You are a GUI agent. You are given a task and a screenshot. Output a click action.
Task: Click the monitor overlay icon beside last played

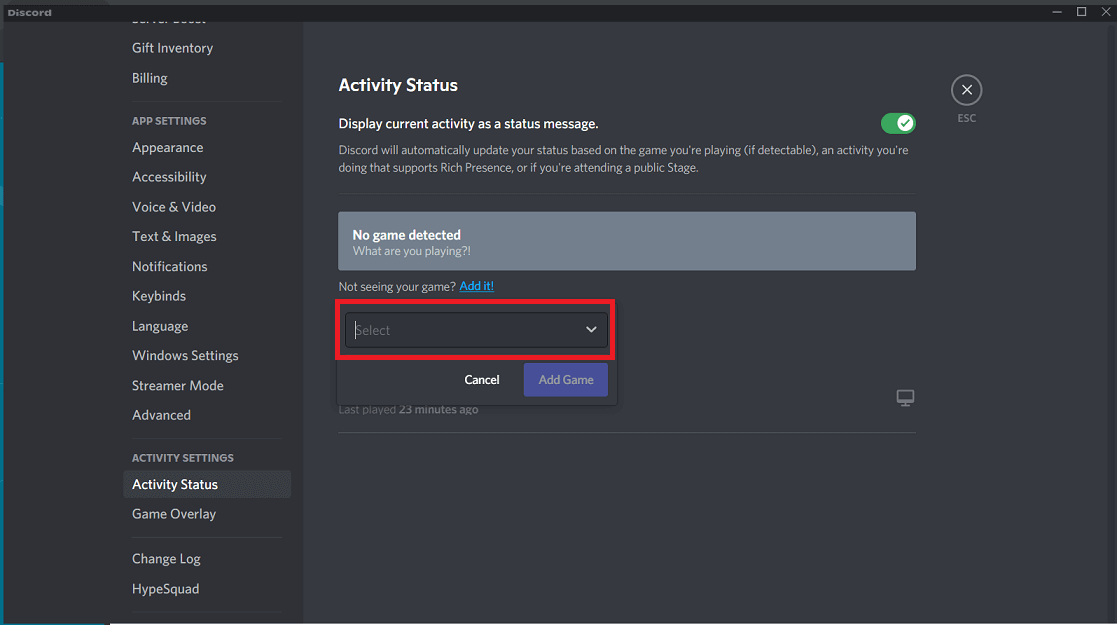[905, 398]
